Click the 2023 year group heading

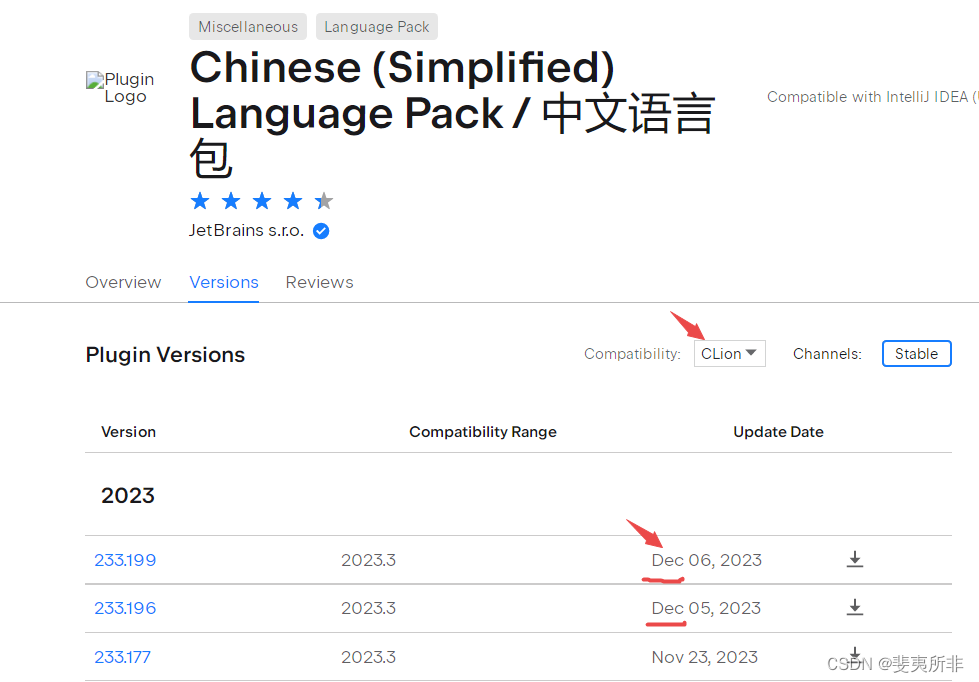point(127,495)
